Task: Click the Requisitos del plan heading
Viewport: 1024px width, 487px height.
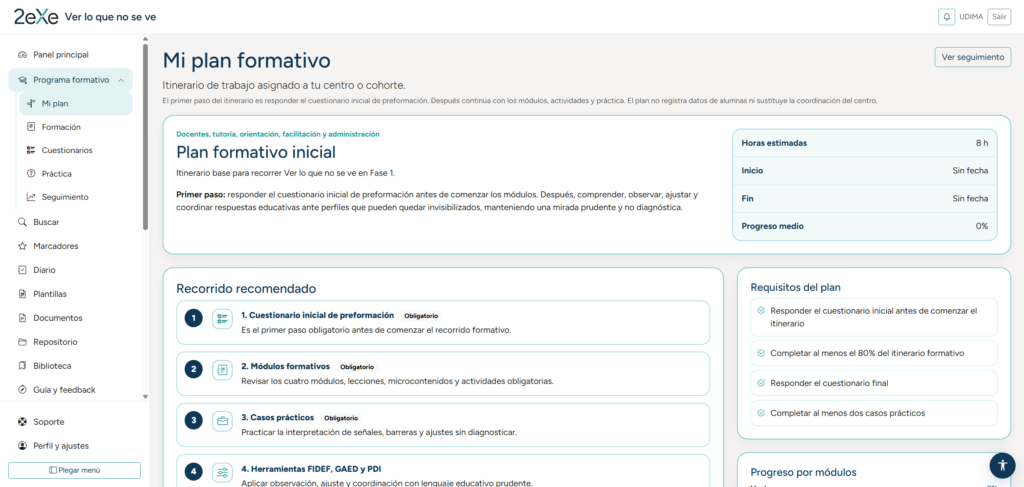Action: tap(795, 287)
